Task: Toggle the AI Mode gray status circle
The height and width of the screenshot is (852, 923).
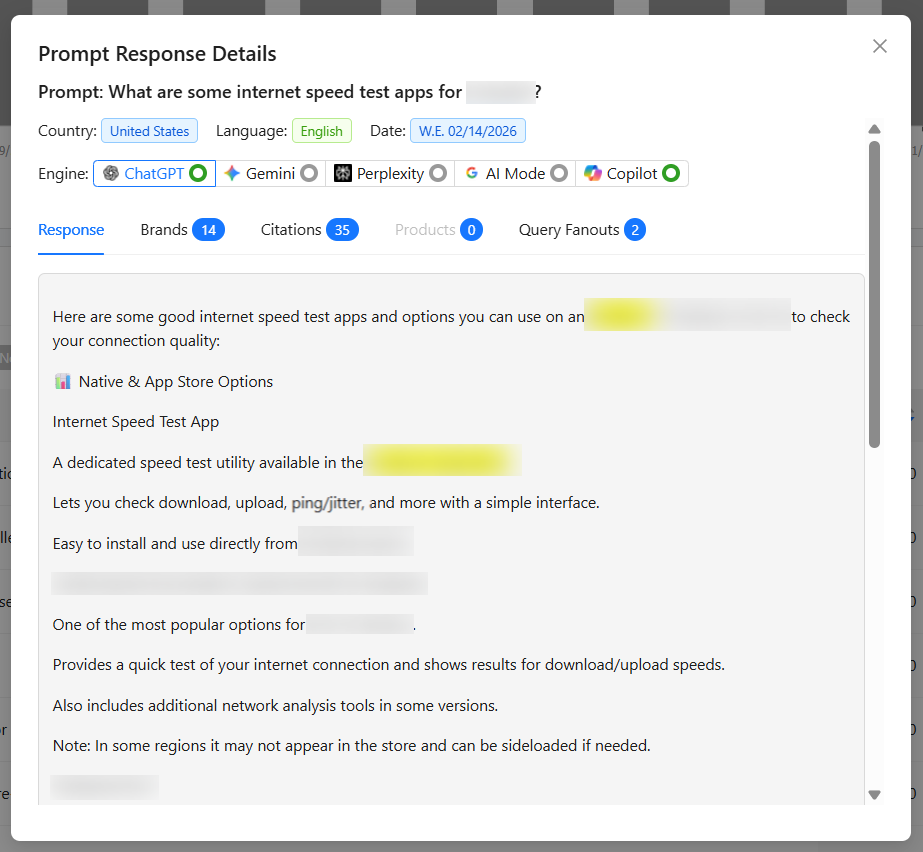Action: point(559,174)
